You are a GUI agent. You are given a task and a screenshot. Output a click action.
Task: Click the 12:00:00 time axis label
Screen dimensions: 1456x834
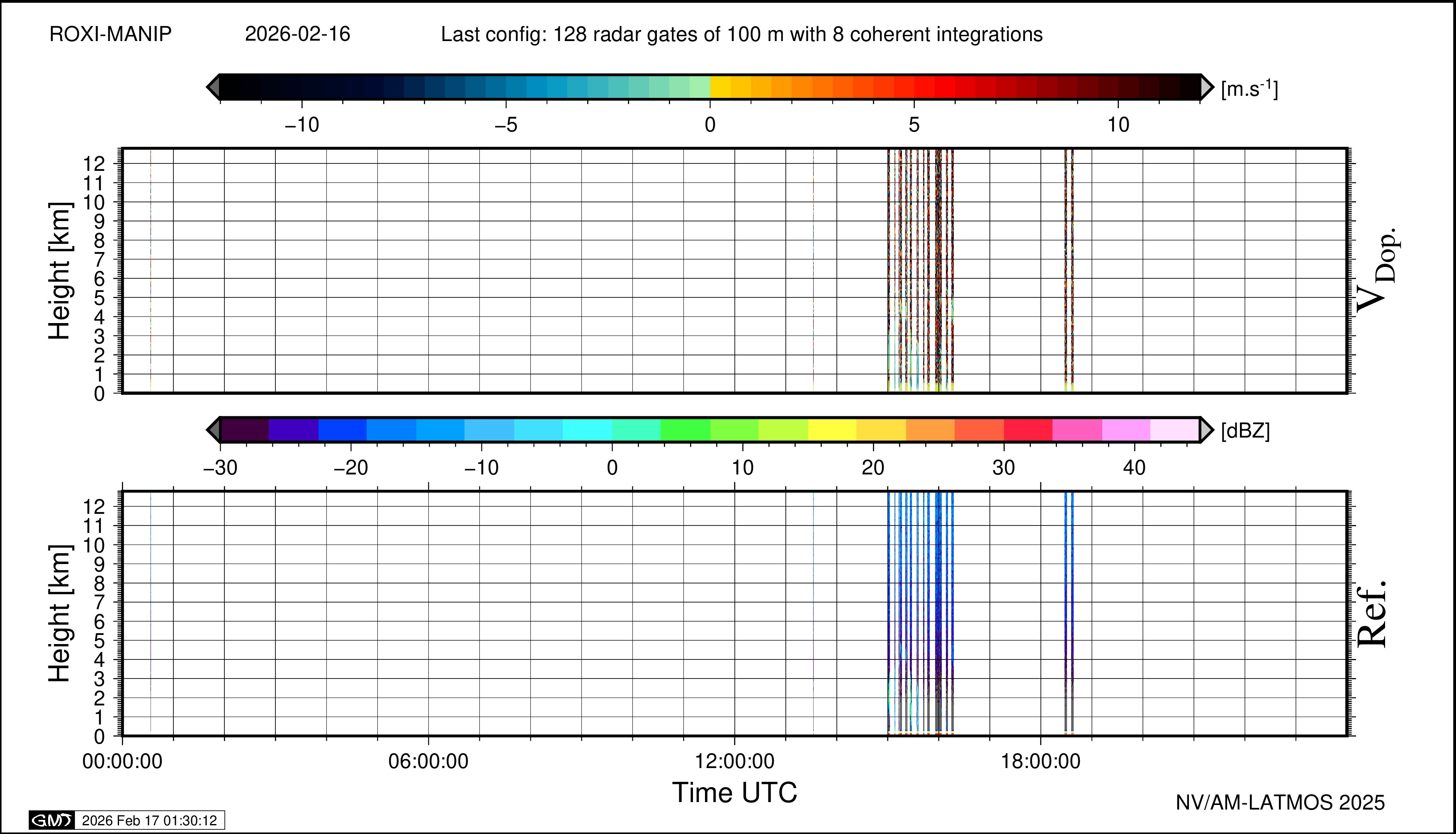pyautogui.click(x=734, y=761)
